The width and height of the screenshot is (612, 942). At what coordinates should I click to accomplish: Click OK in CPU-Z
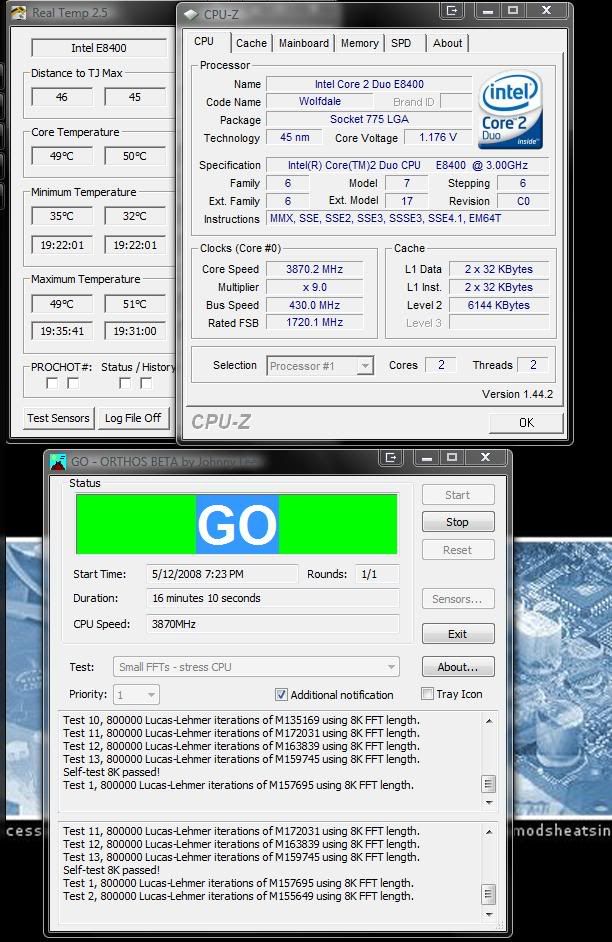point(526,423)
